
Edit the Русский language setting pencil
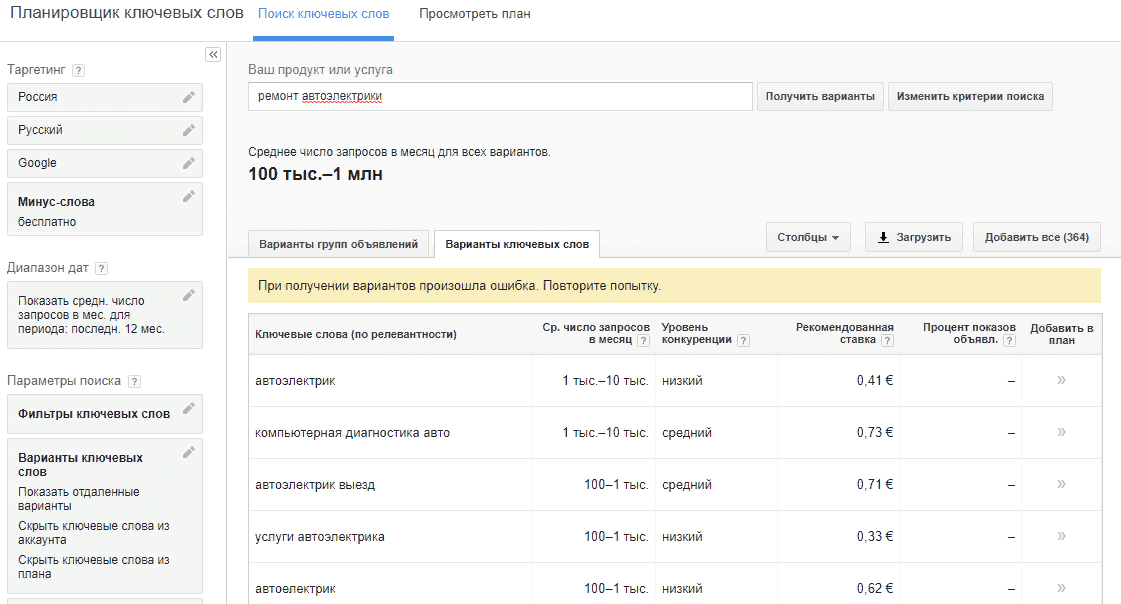point(190,130)
